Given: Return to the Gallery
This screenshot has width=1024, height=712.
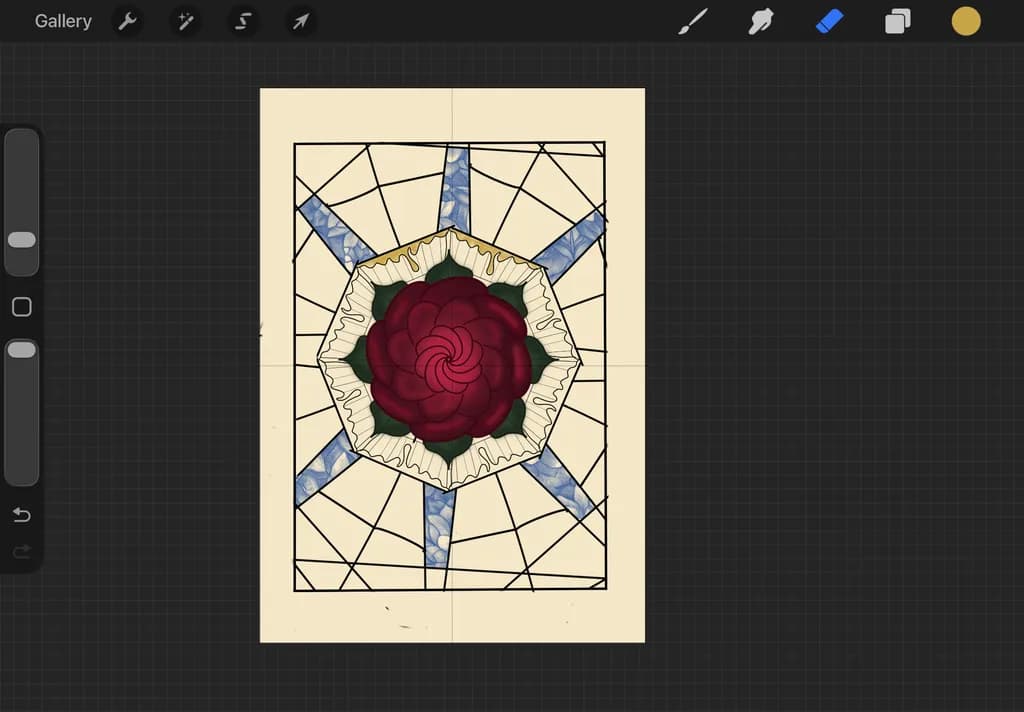Looking at the screenshot, I should [x=63, y=22].
